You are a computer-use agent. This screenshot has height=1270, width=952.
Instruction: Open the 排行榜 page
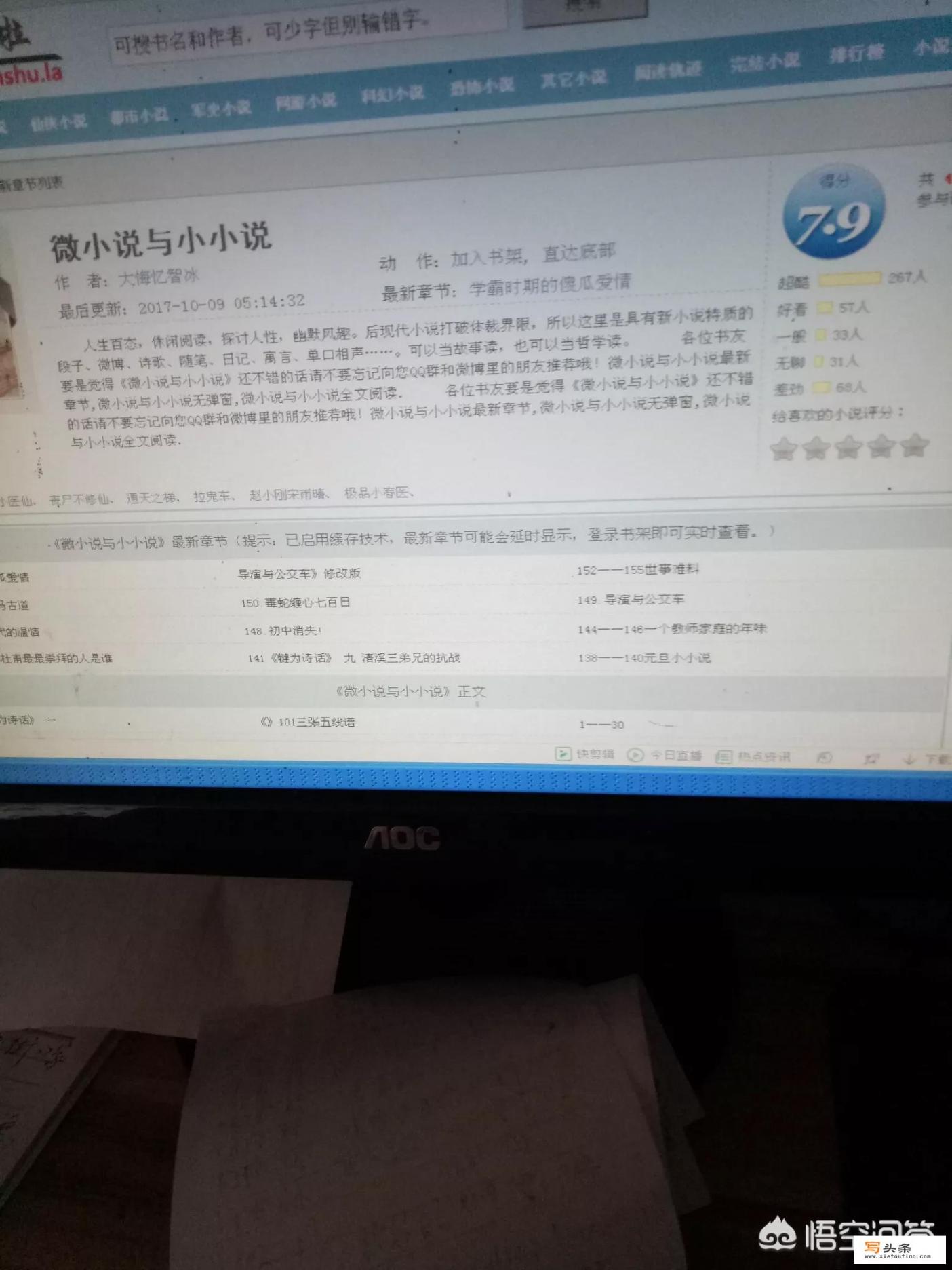click(856, 54)
